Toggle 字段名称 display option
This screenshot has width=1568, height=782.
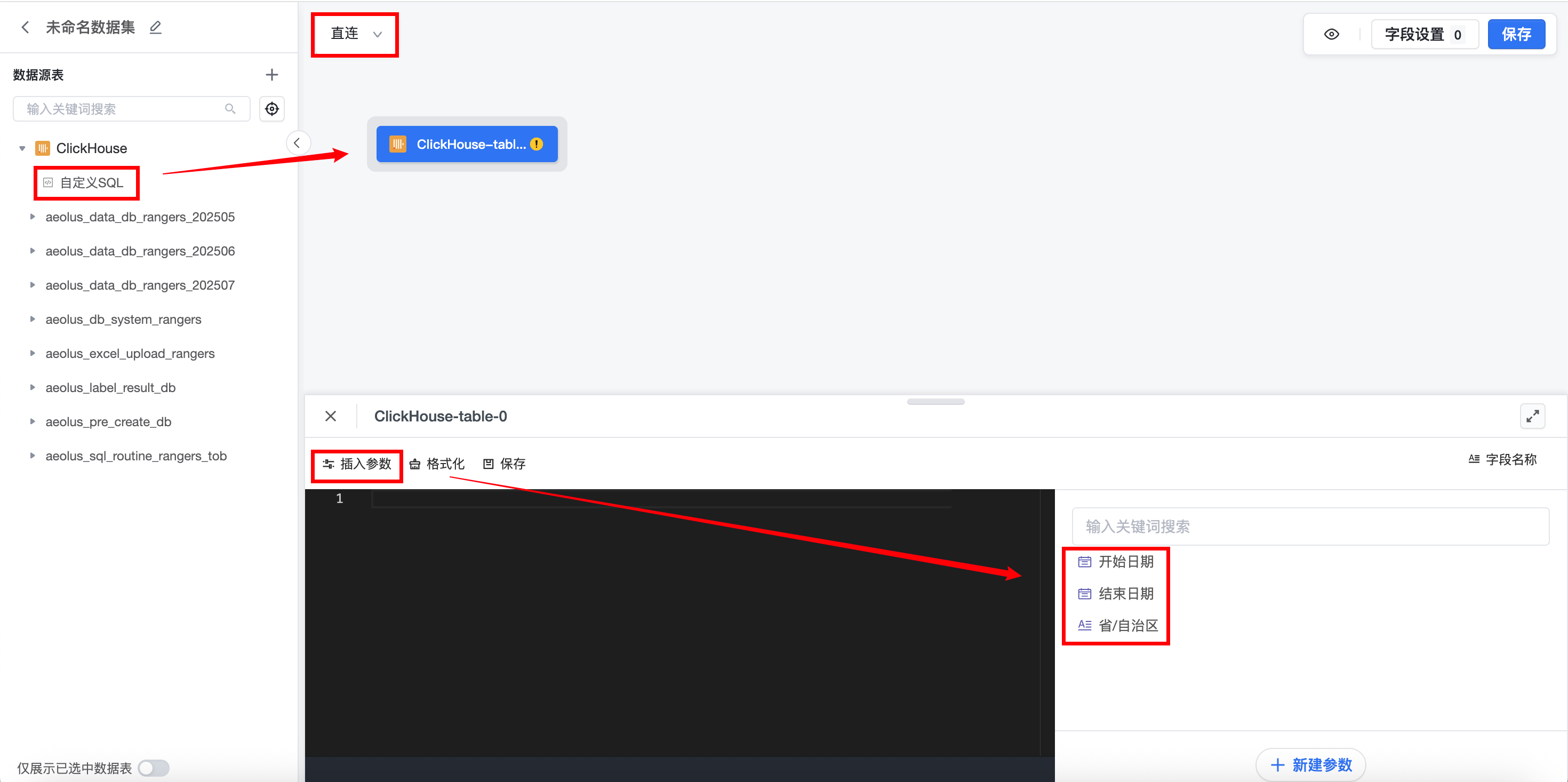1502,459
